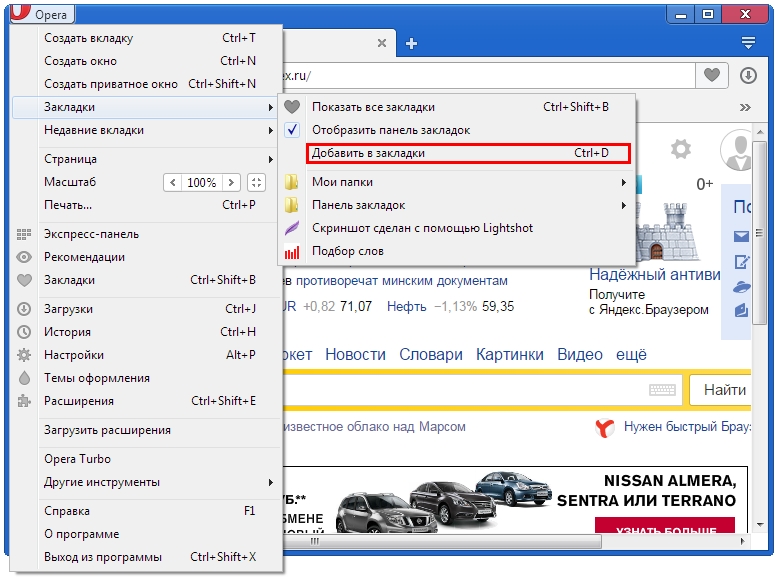Select Opera Turbo menu item

pyautogui.click(x=147, y=459)
